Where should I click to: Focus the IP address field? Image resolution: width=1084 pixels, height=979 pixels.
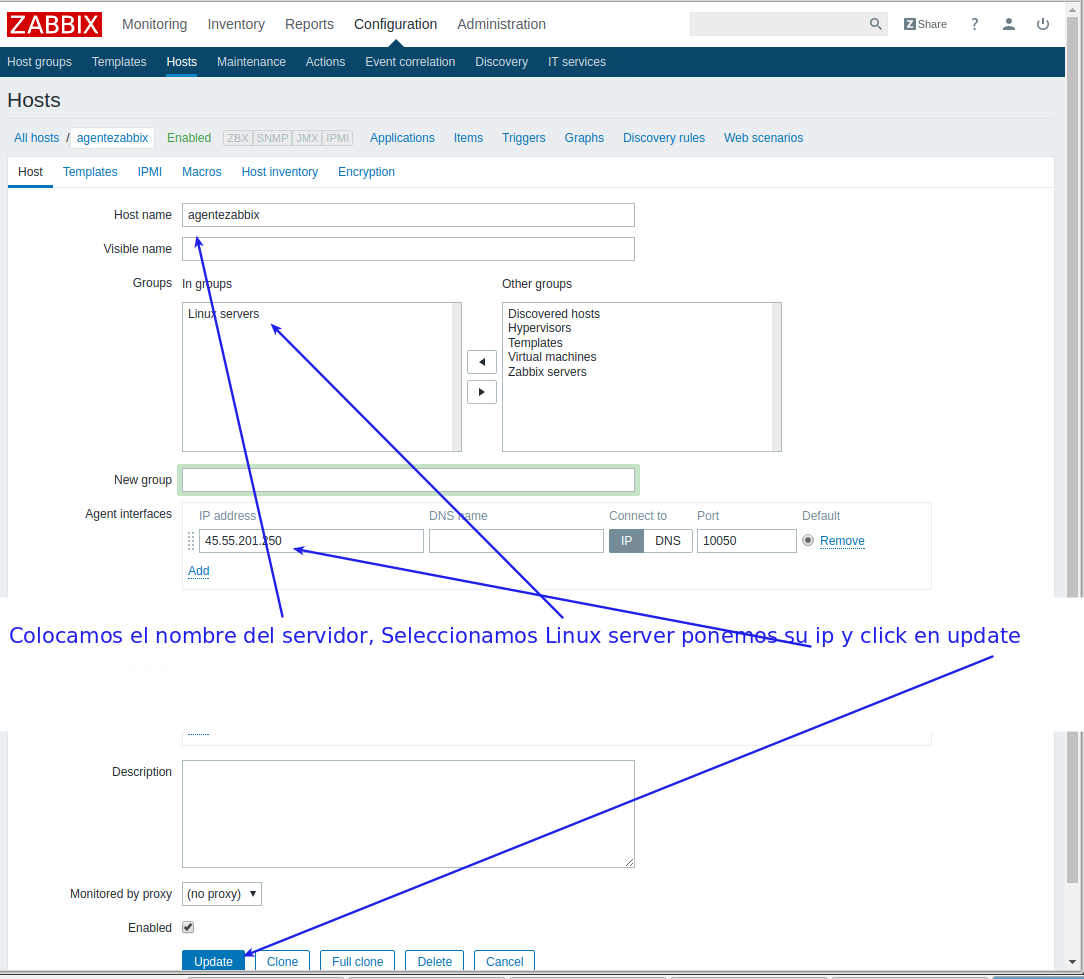pos(311,541)
